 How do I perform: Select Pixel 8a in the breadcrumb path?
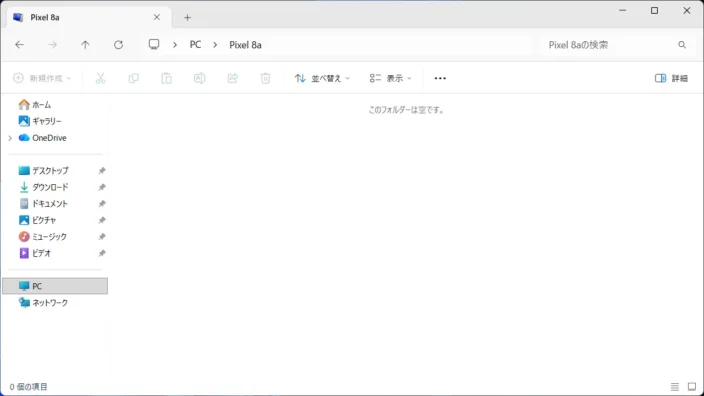tap(246, 45)
